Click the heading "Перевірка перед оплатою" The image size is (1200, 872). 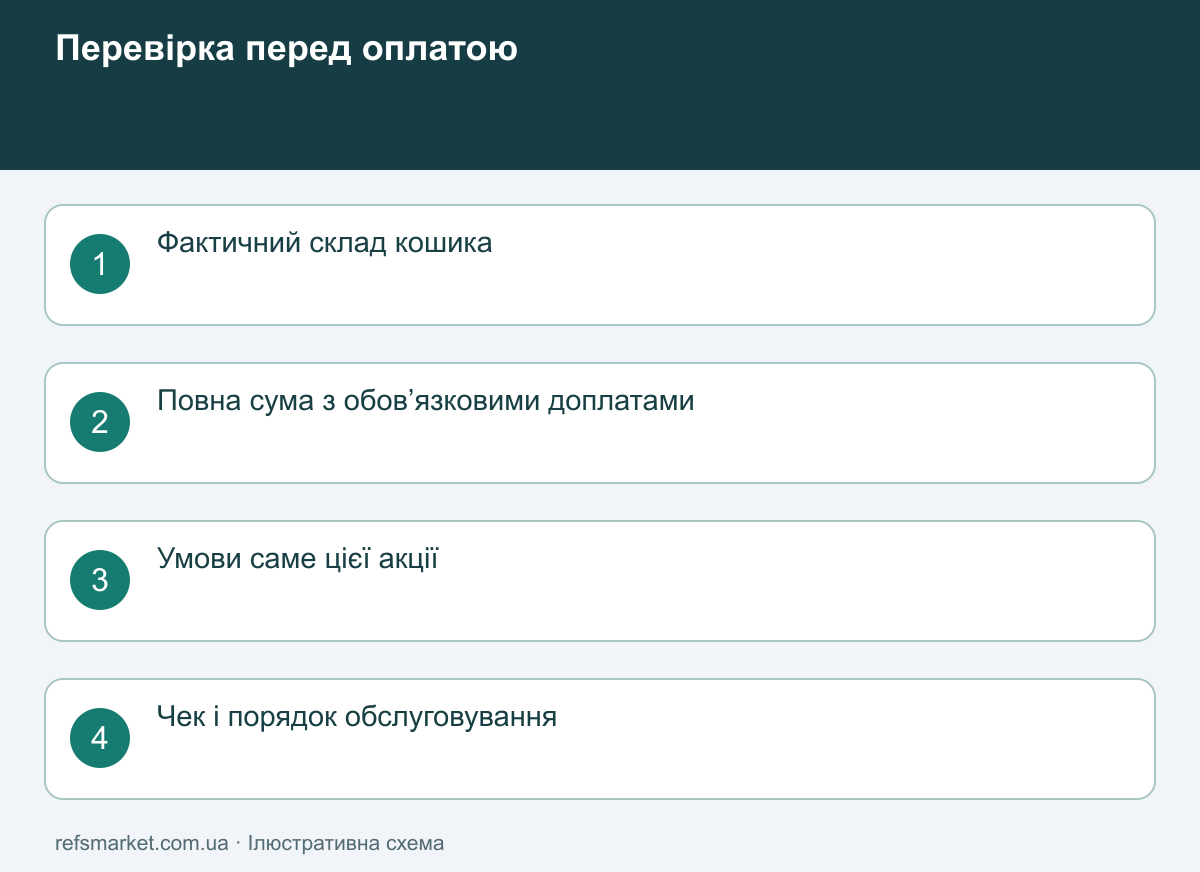coord(286,48)
